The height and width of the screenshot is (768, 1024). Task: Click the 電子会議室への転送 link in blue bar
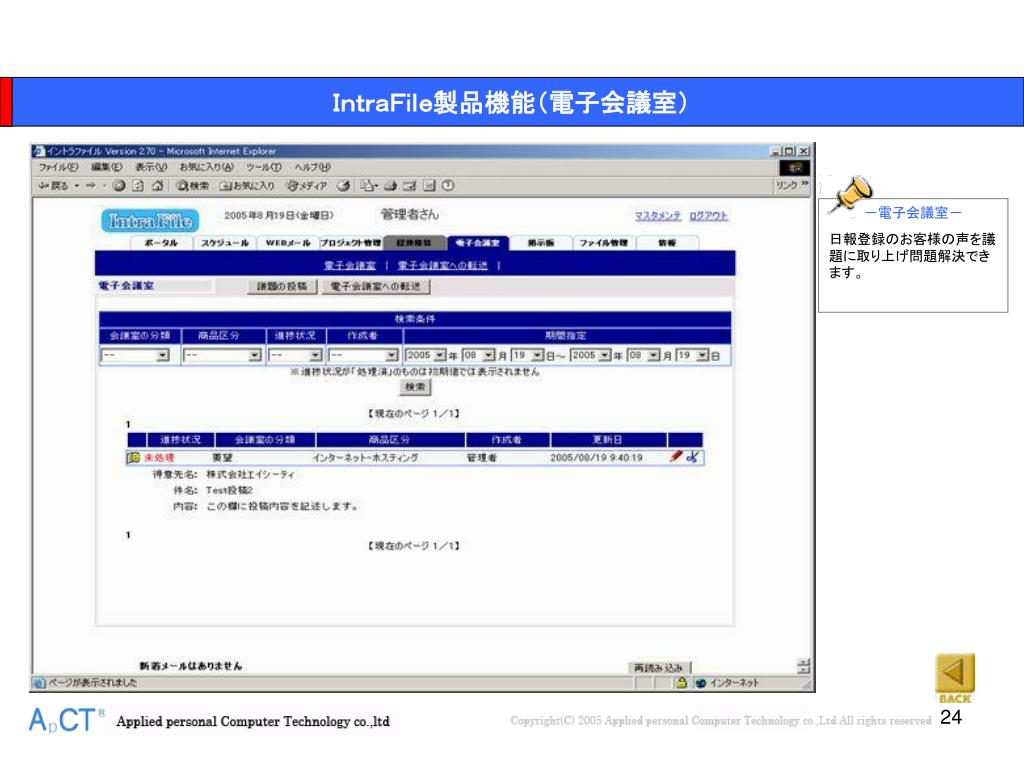coord(442,265)
